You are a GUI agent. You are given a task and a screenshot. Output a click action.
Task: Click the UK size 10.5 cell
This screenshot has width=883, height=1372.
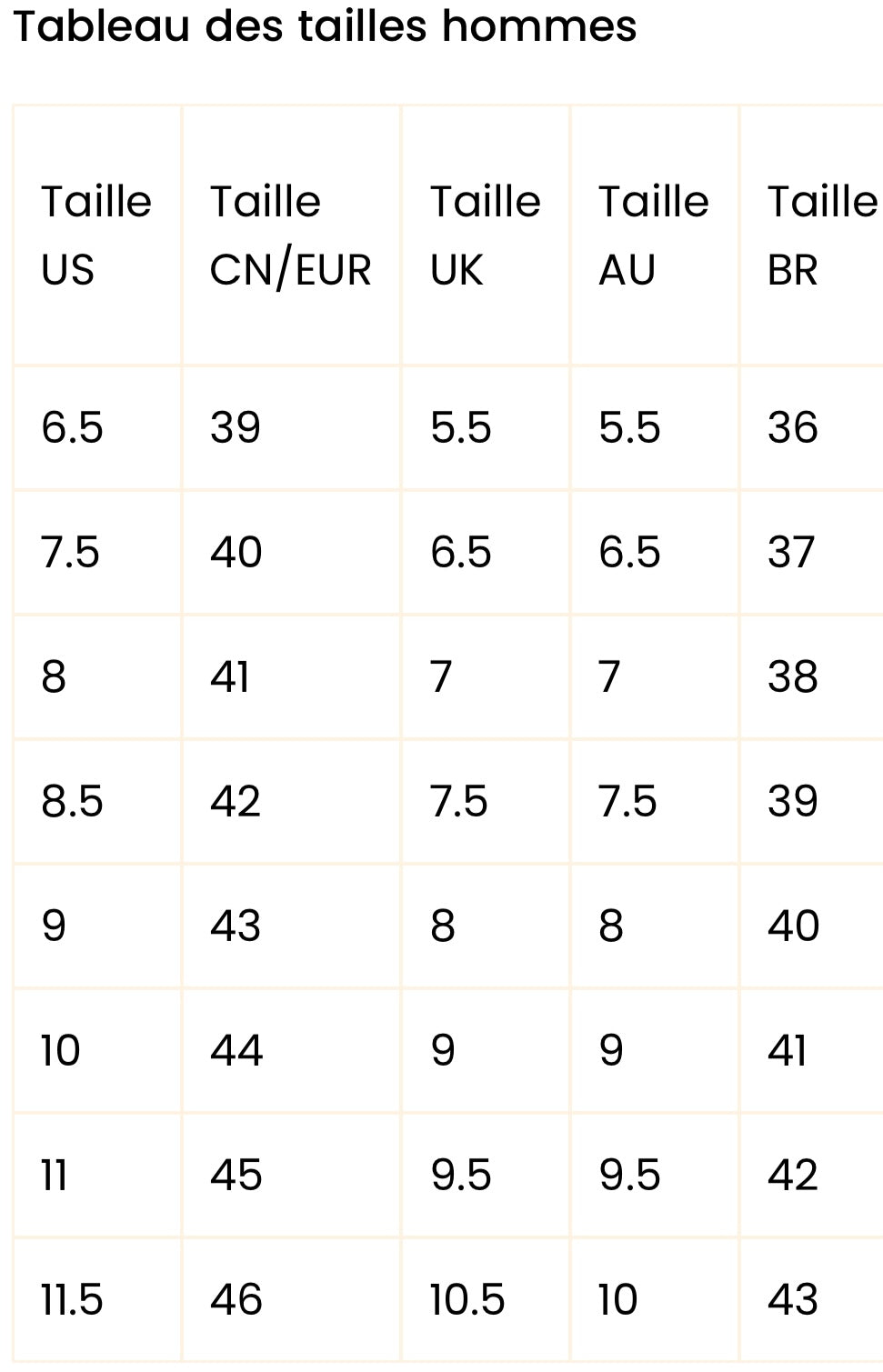[486, 1299]
